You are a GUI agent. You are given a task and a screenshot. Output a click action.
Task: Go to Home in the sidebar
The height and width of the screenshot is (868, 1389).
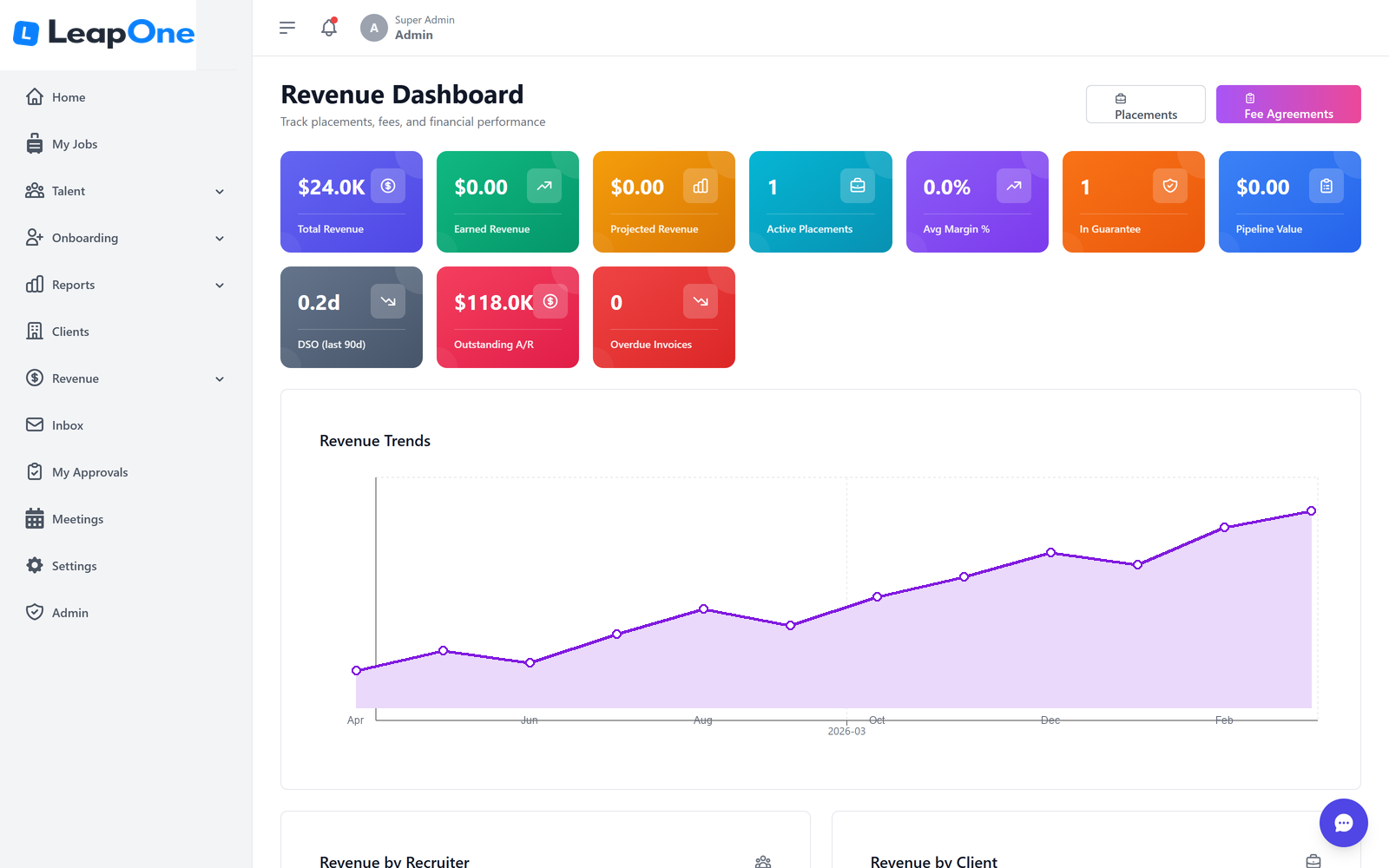pos(69,97)
